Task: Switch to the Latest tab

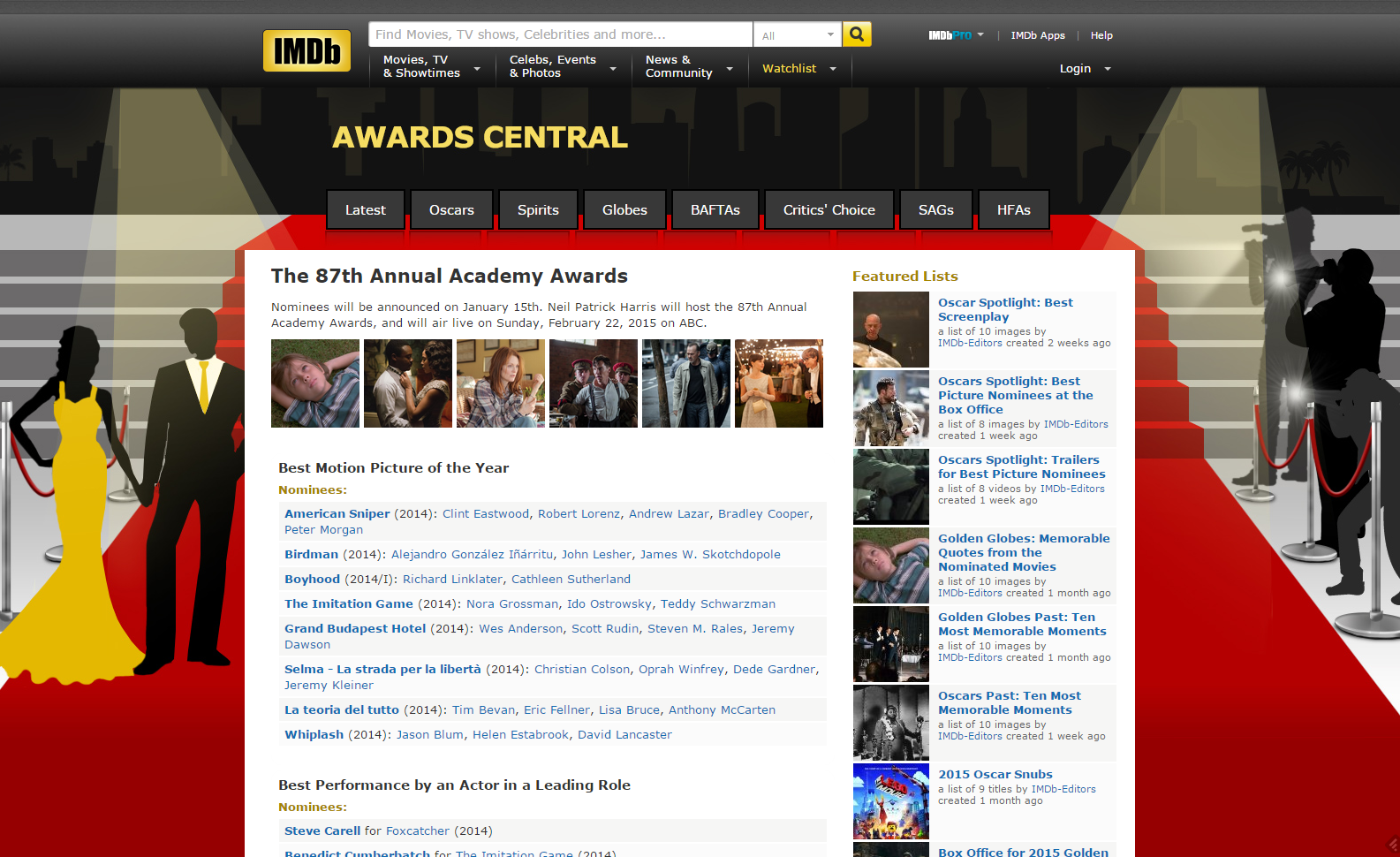Action: click(366, 210)
